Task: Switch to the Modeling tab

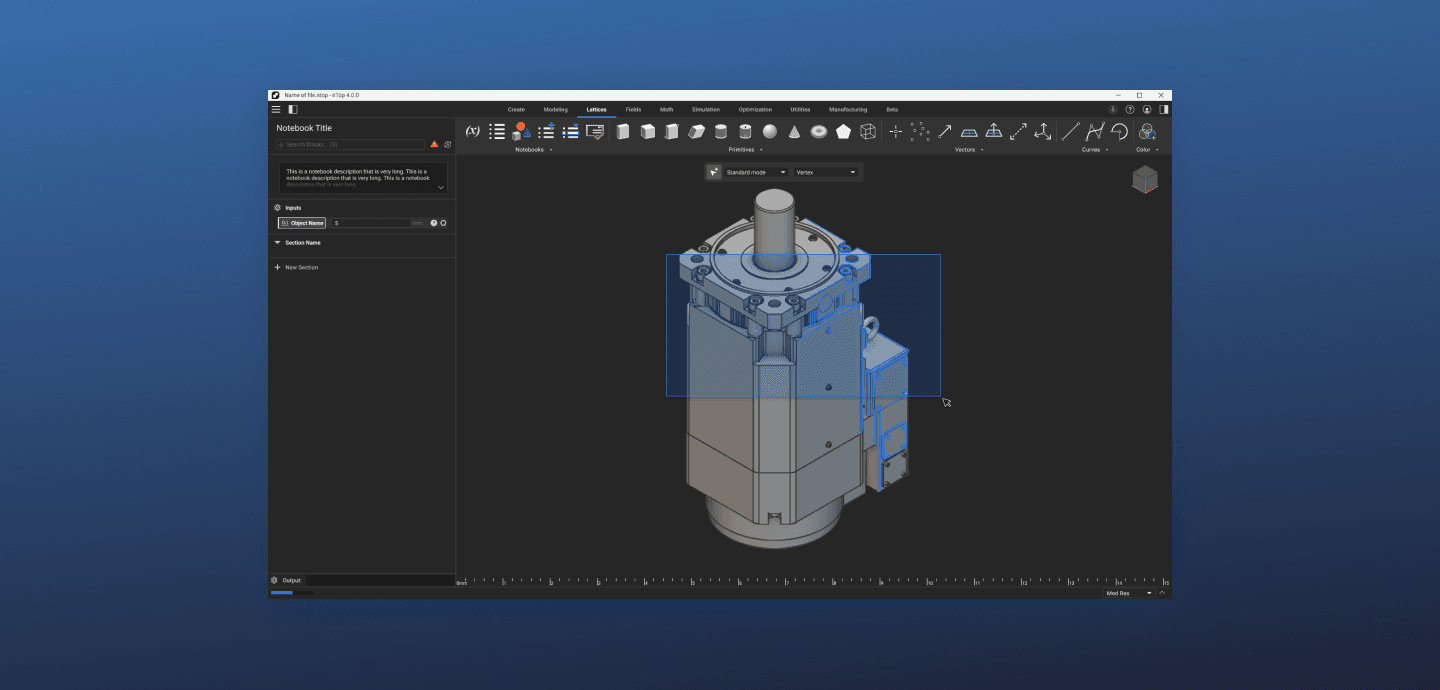Action: click(555, 109)
